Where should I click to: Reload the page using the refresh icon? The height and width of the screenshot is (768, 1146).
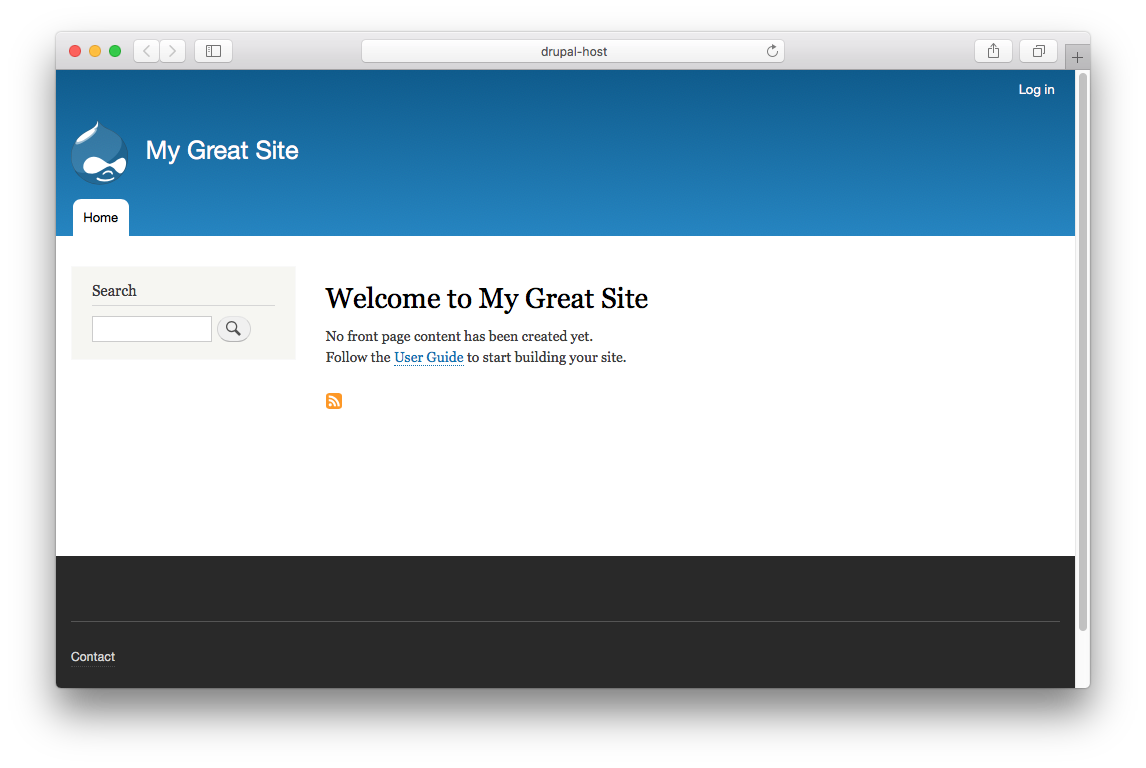(771, 50)
